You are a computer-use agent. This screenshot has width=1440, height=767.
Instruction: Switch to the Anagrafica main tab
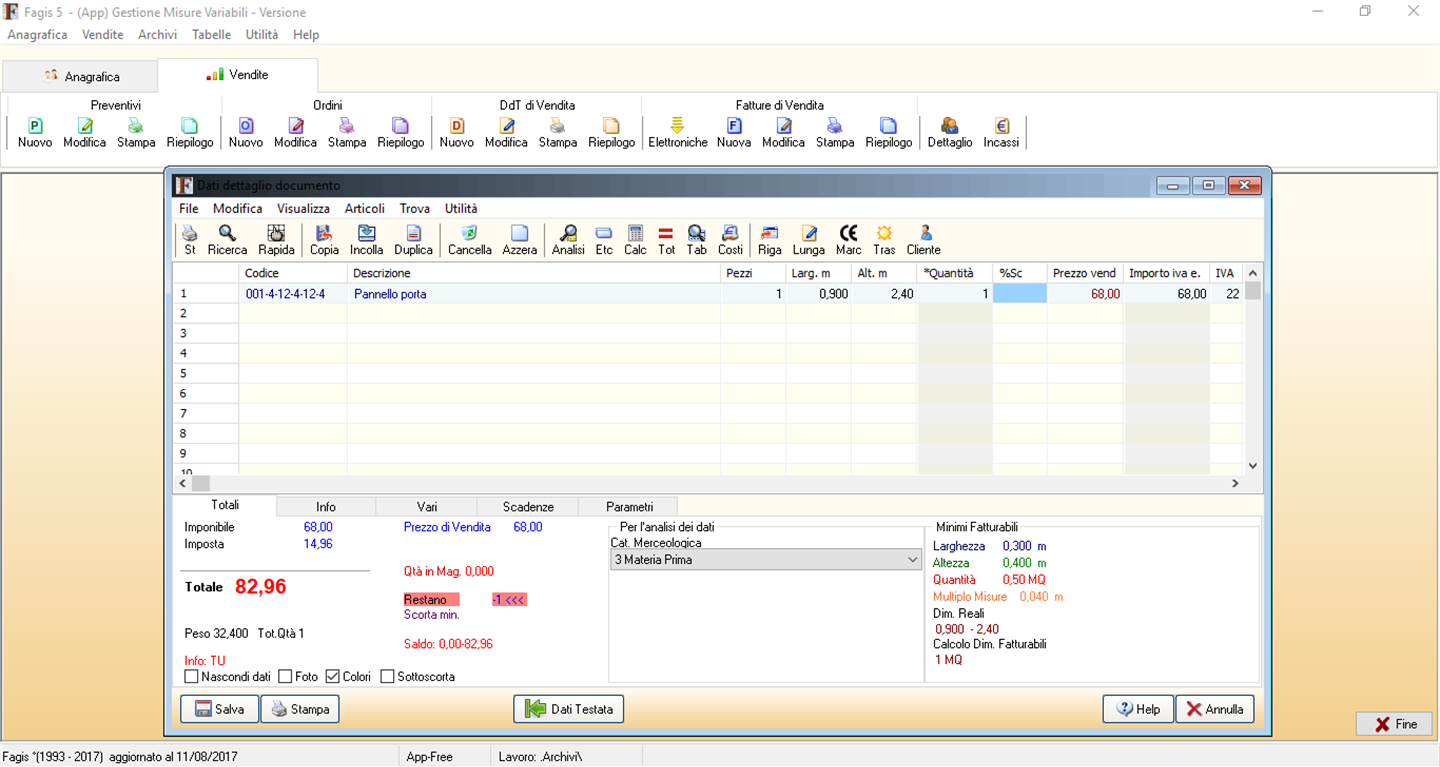tap(81, 76)
